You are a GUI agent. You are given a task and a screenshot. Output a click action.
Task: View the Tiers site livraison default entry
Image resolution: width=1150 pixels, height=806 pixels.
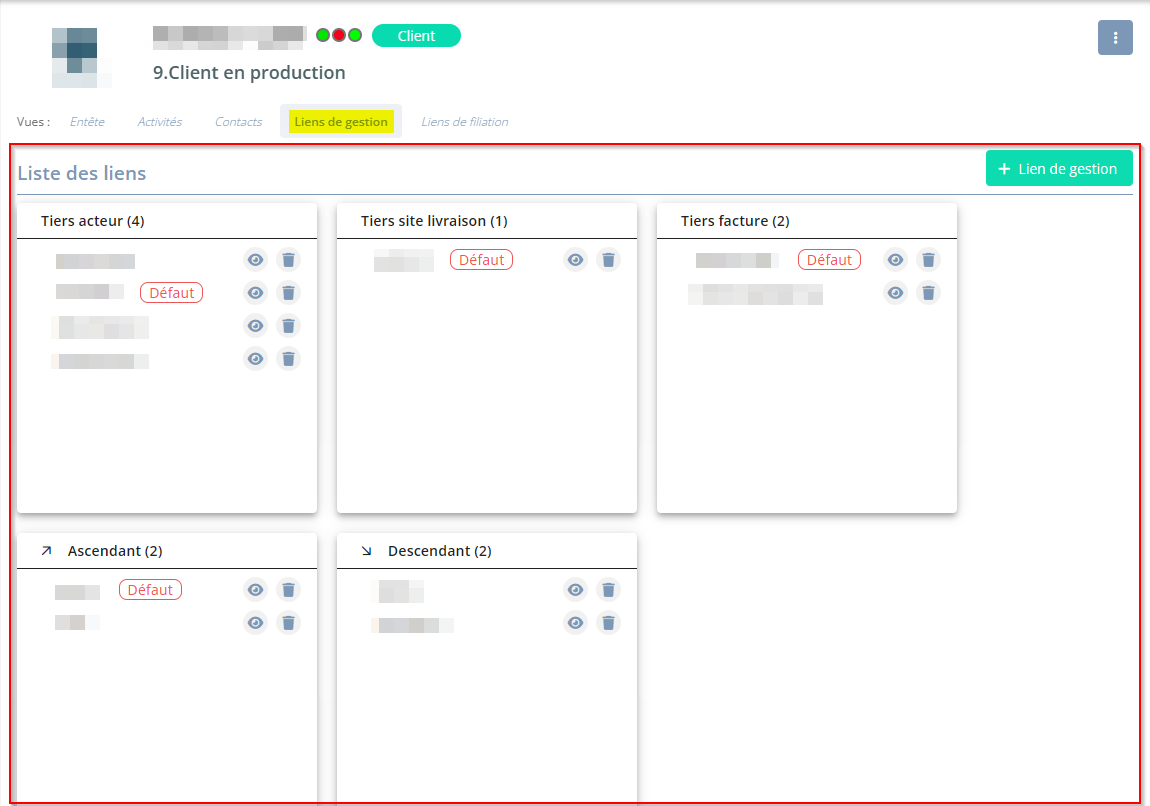coord(575,260)
